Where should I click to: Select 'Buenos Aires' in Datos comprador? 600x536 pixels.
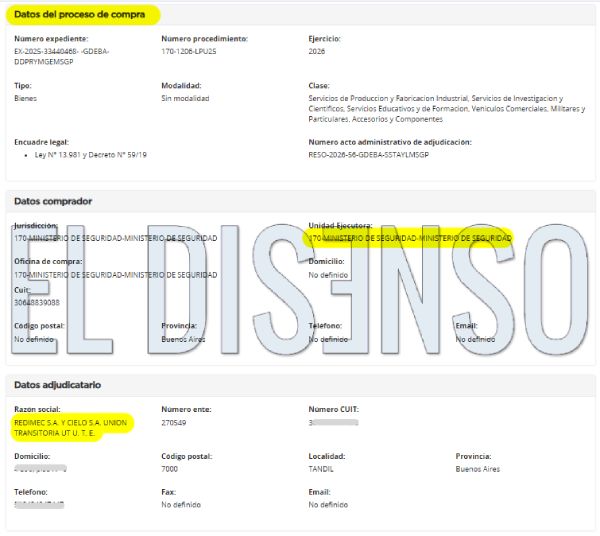coord(183,339)
